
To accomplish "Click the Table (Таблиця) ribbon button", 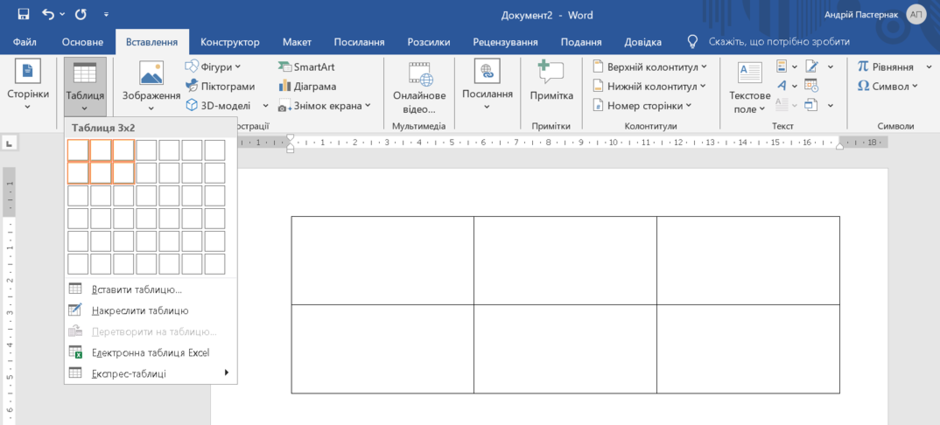I will click(x=85, y=86).
